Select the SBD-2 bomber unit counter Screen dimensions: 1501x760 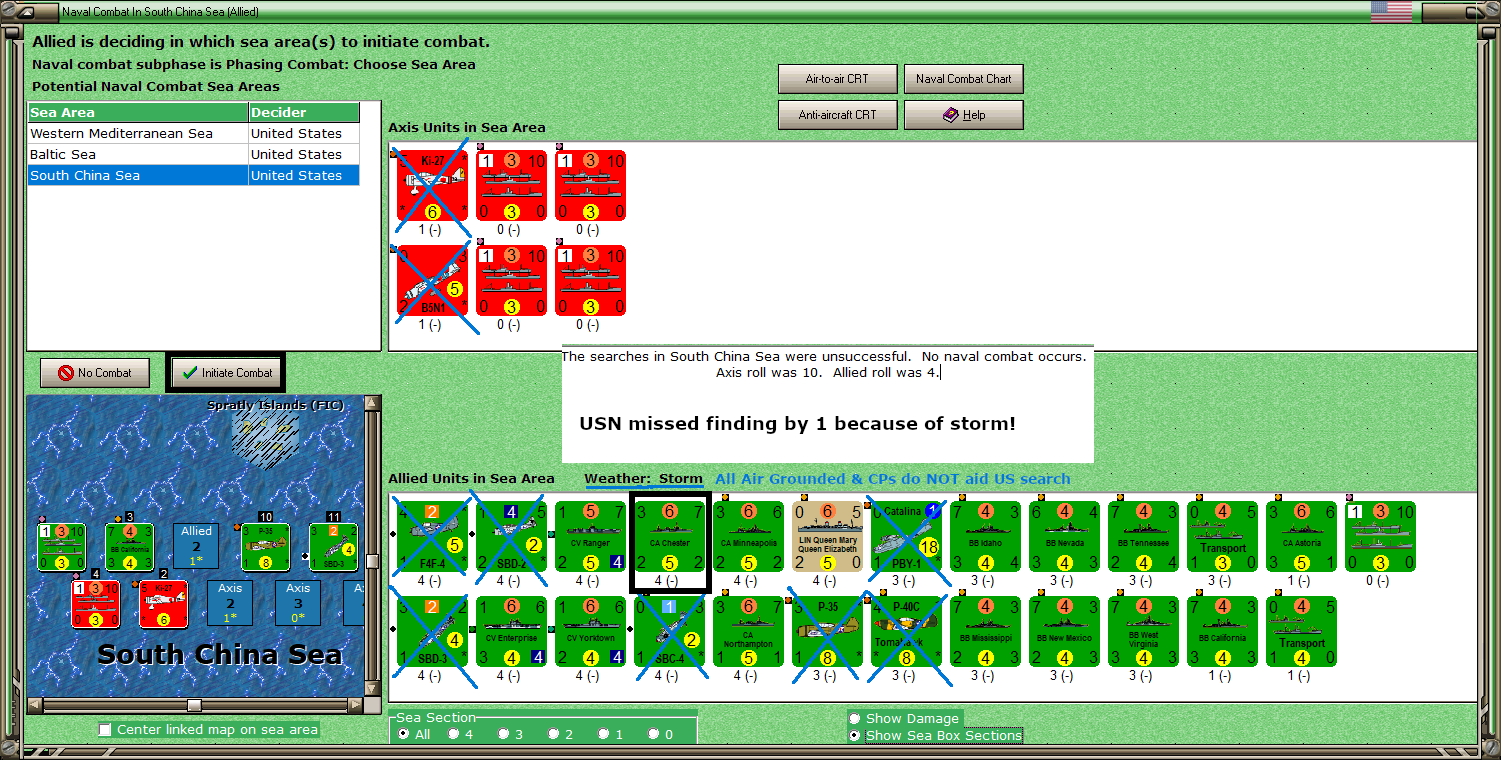tap(511, 536)
